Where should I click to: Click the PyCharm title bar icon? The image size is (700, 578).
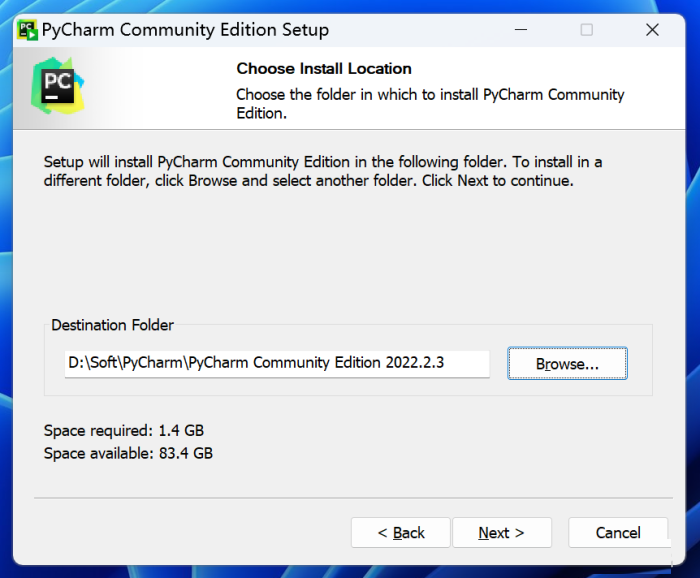tap(27, 30)
